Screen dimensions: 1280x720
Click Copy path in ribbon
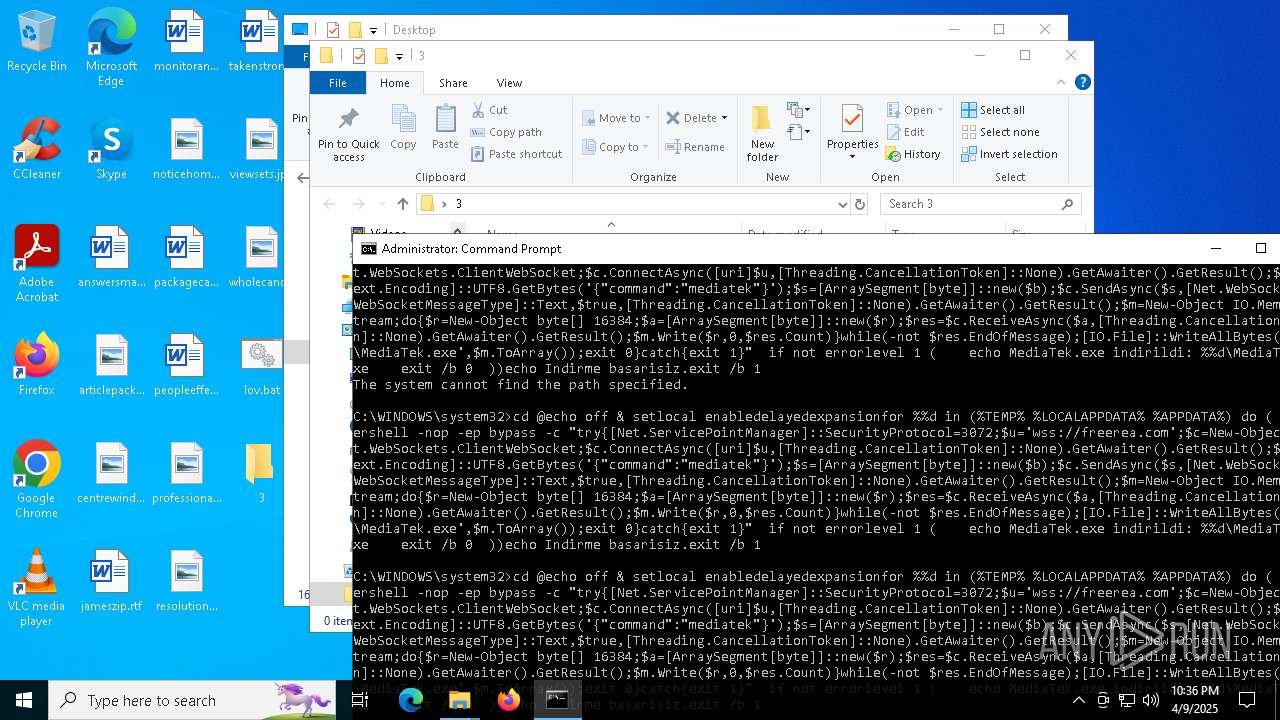[x=506, y=132]
